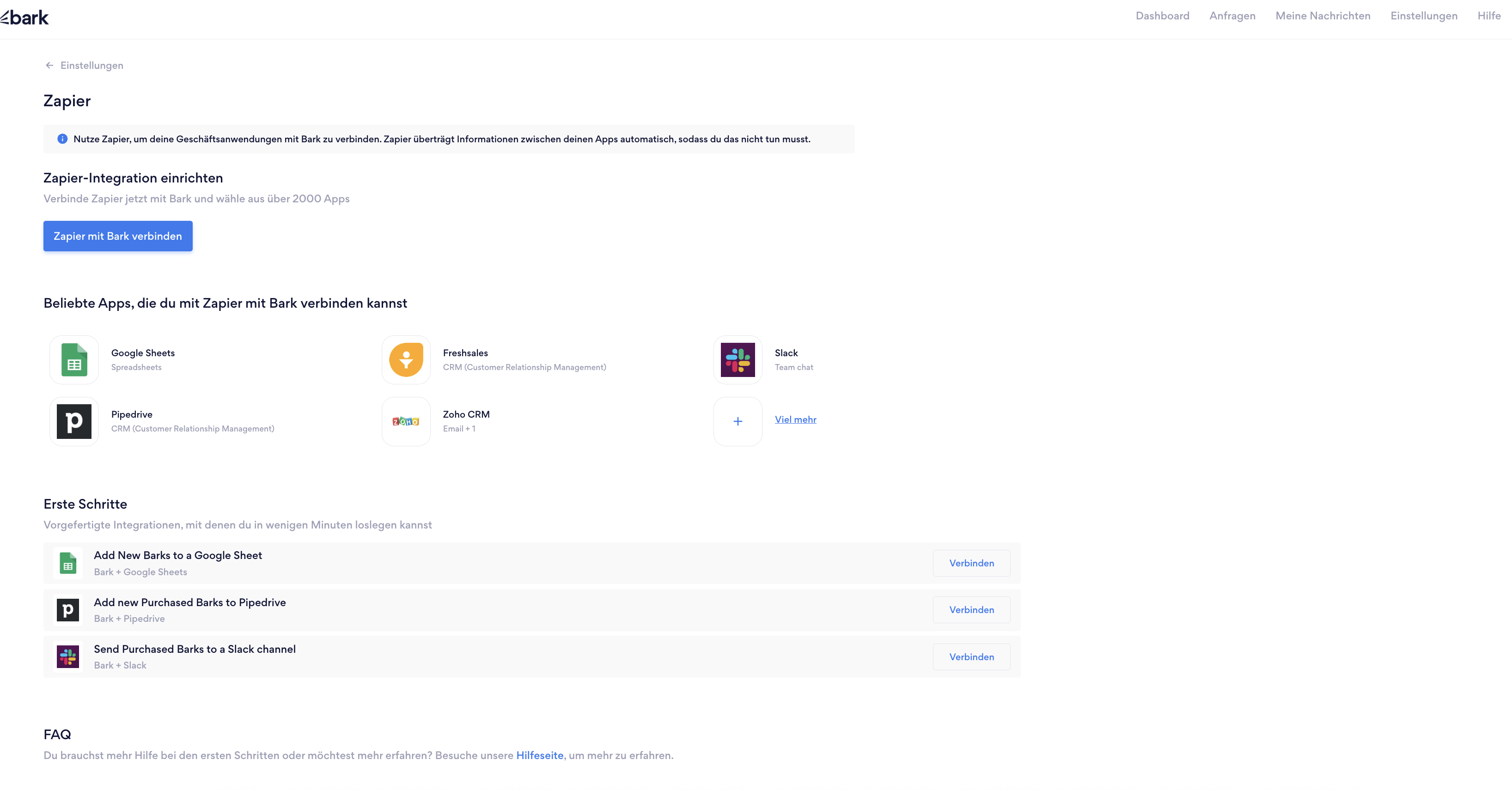Click the Bark logo
Viewport: 1512px width, 790px height.
coord(24,18)
